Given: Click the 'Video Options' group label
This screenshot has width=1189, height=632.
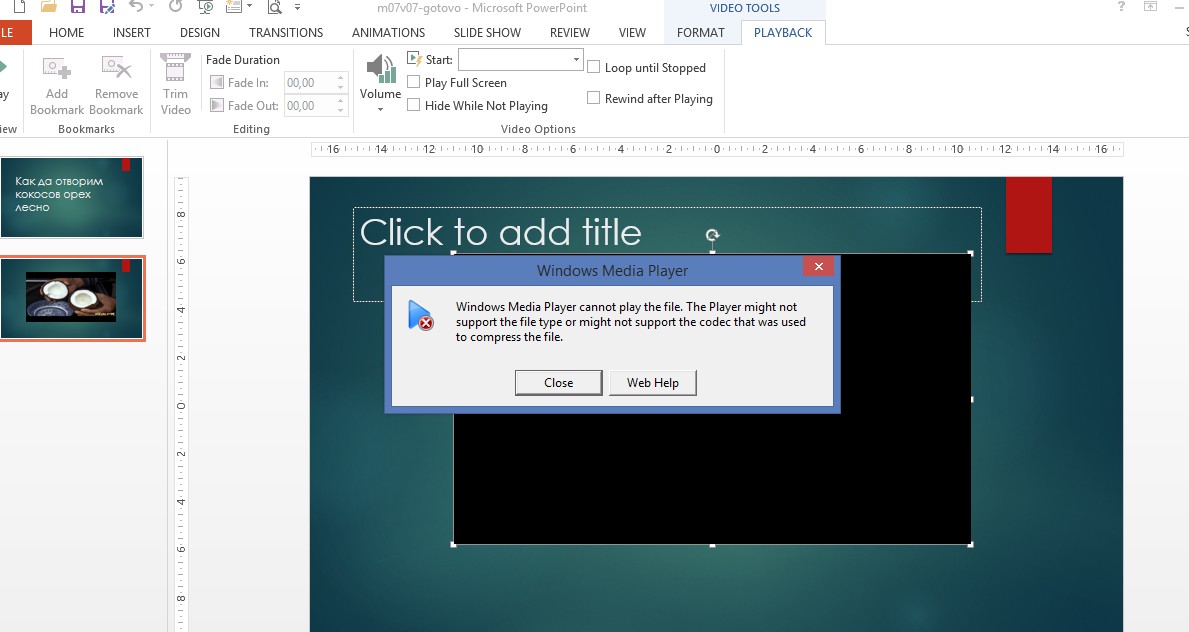Looking at the screenshot, I should click(538, 129).
